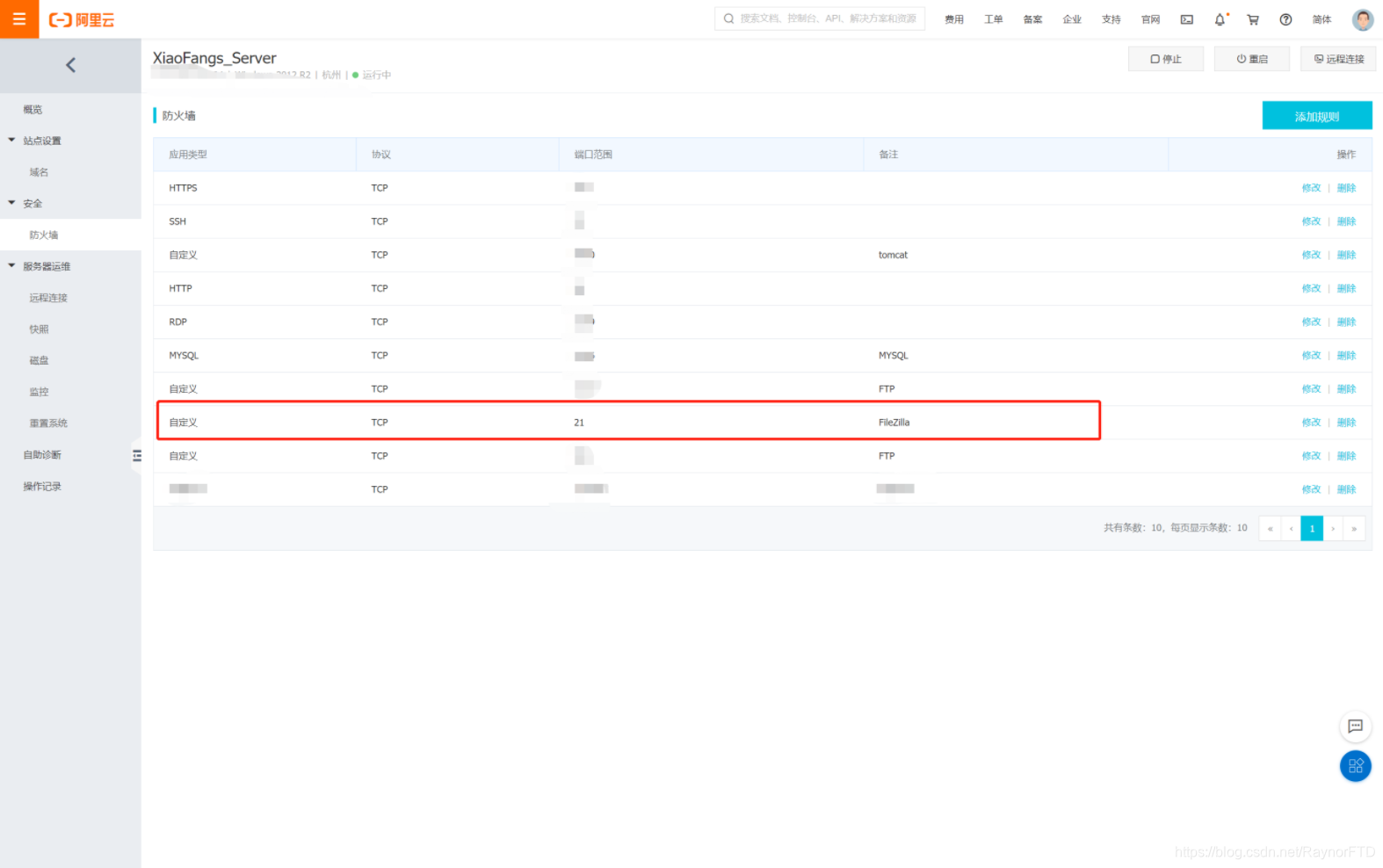Click the RDP application type cell
The height and width of the screenshot is (868, 1383).
click(177, 322)
